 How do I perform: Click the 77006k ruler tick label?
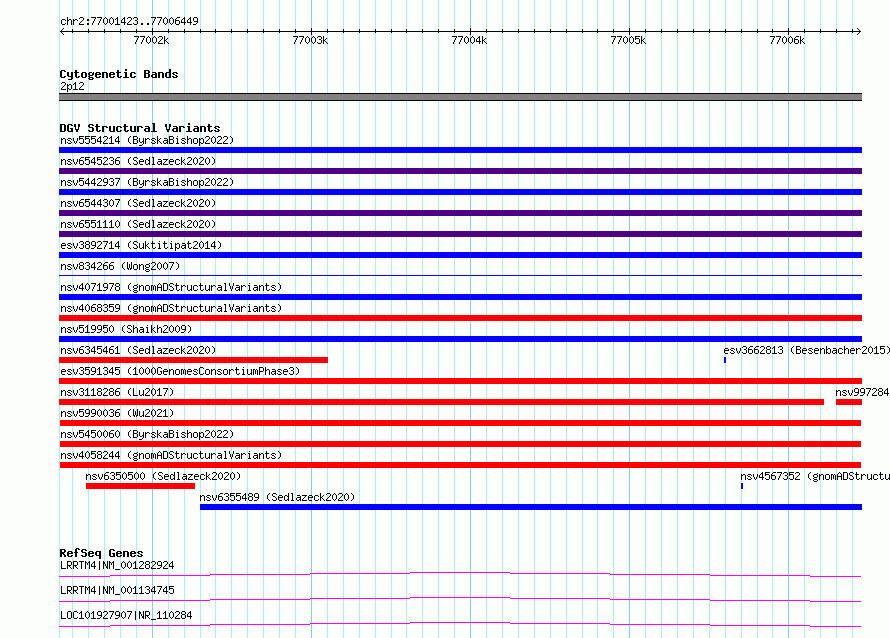[787, 40]
